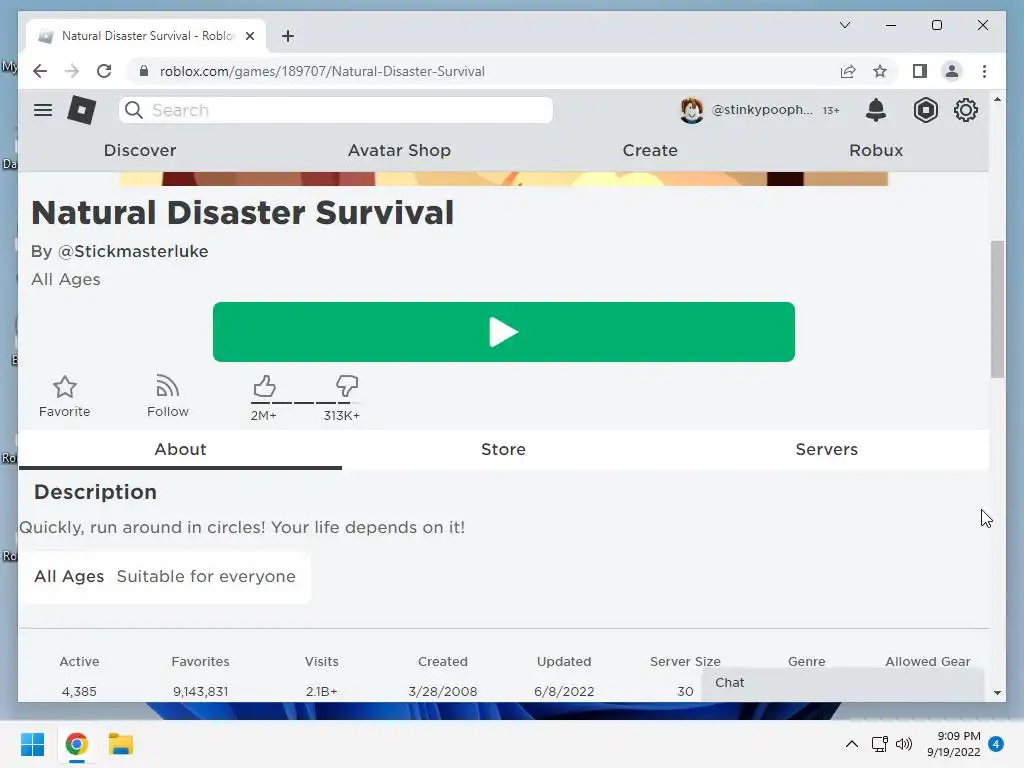Open the Chrome three-dot menu
This screenshot has width=1024, height=768.
pos(984,71)
